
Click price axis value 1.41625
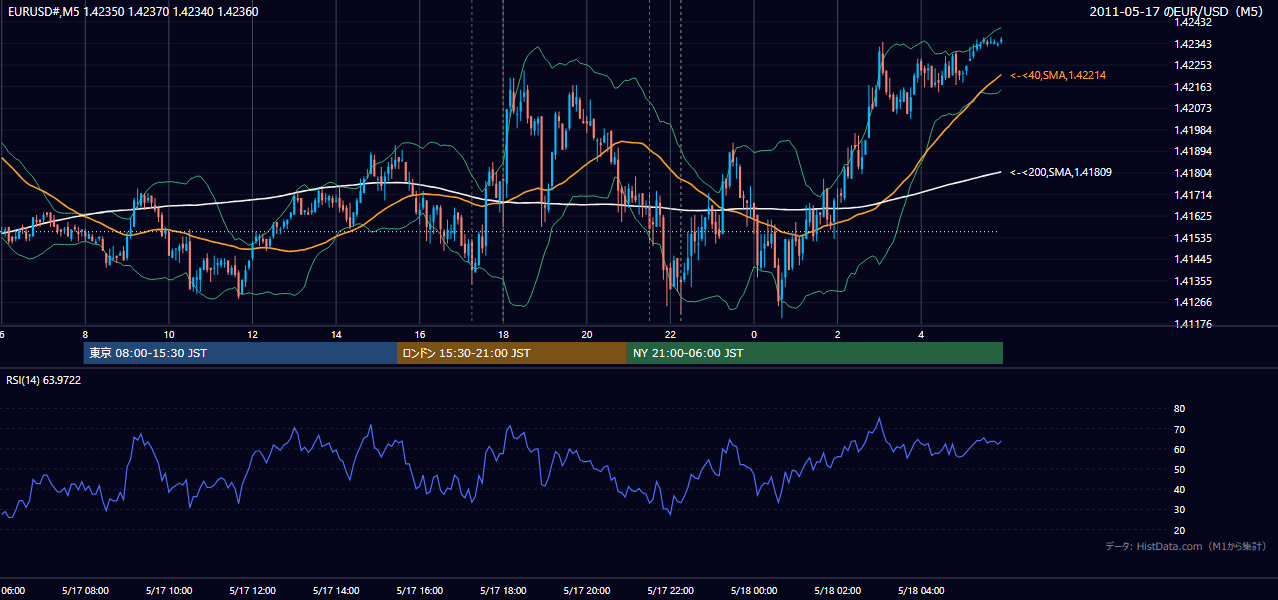click(1194, 216)
